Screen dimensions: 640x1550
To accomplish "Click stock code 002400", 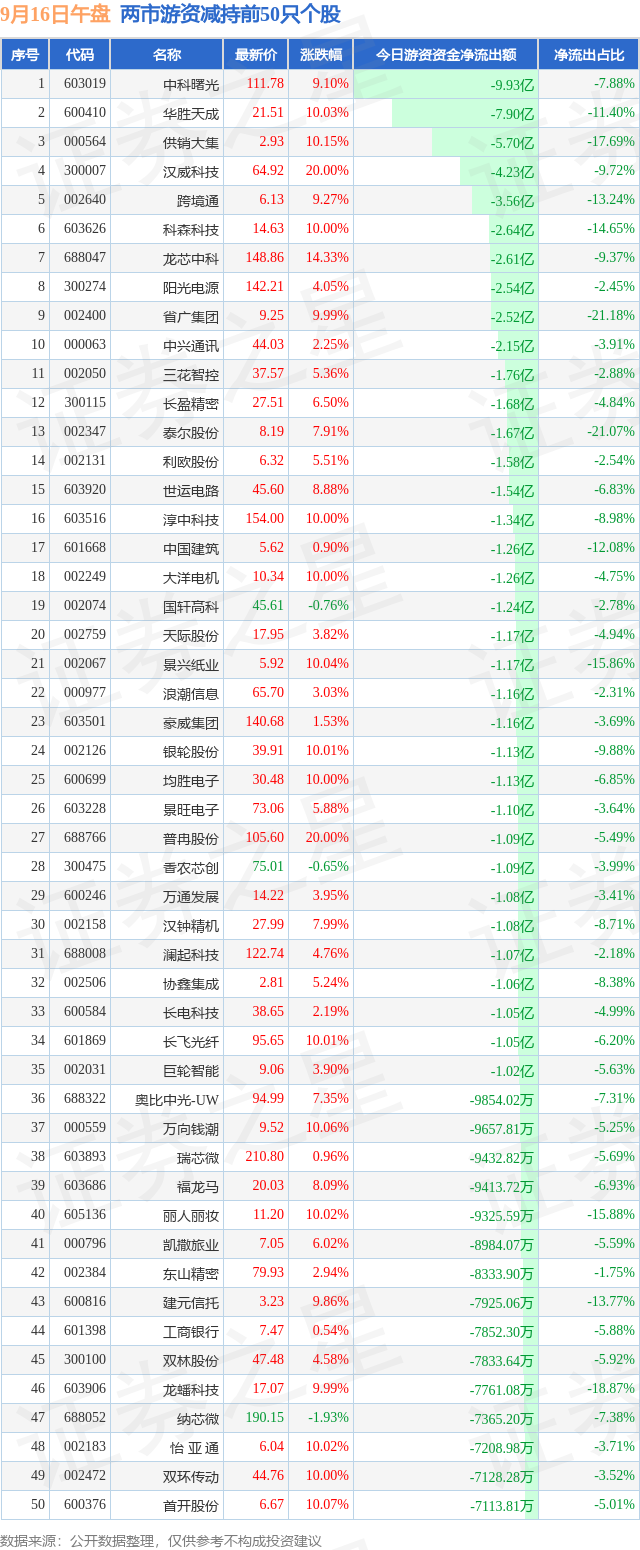I will coord(85,316).
